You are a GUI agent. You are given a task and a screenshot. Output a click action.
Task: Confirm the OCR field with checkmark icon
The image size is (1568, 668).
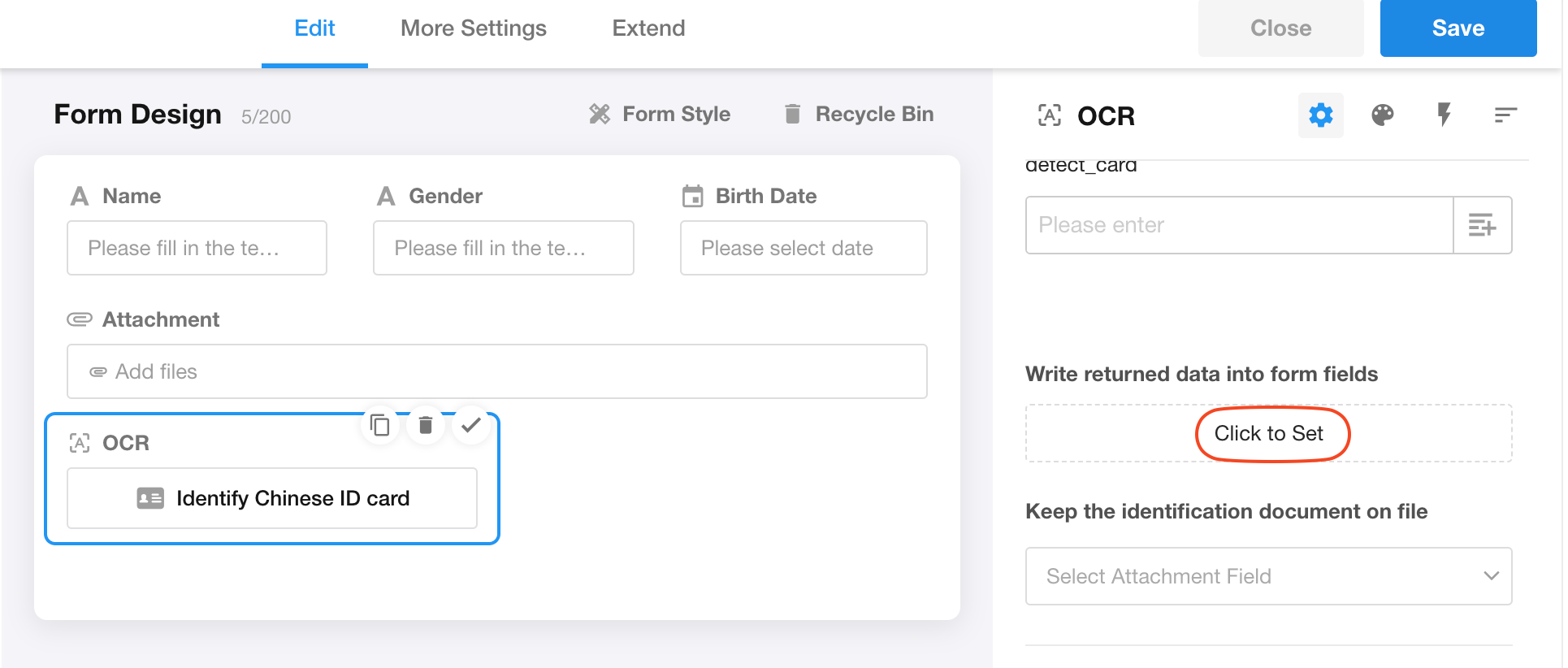tap(471, 425)
